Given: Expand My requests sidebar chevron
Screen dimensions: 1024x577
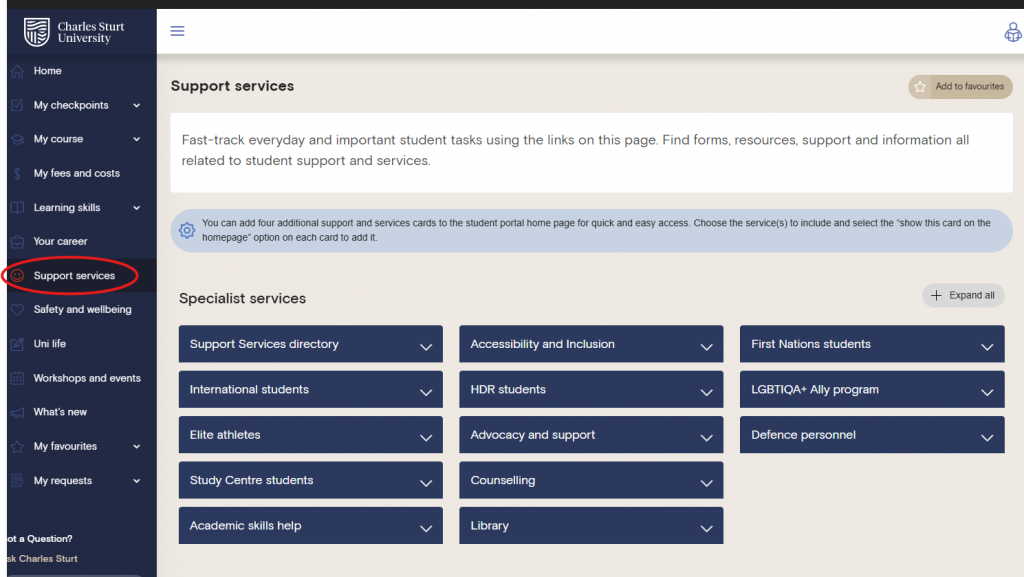Looking at the screenshot, I should pyautogui.click(x=137, y=481).
